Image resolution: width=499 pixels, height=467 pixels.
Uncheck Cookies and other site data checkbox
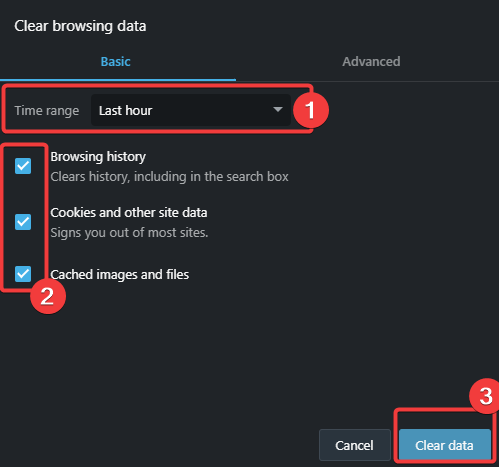23,222
